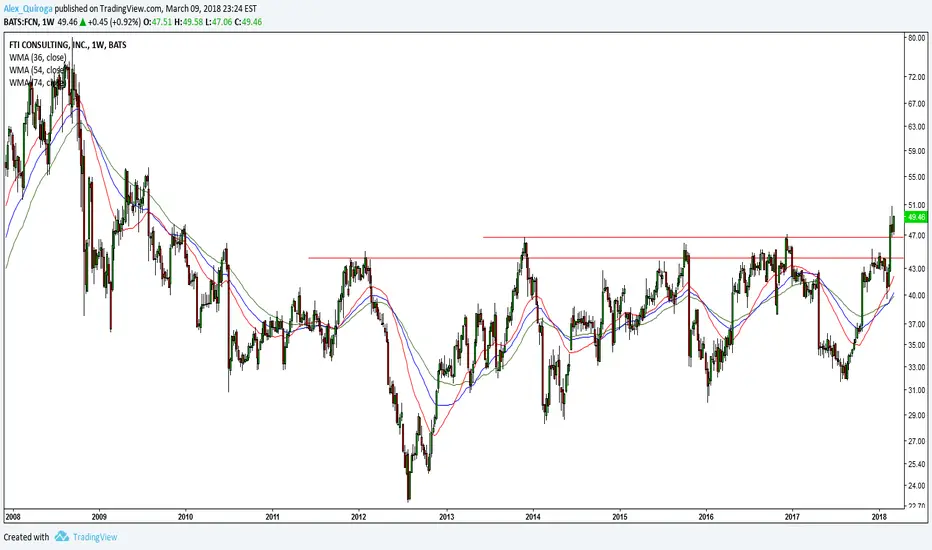The height and width of the screenshot is (550, 932).
Task: Open the TradingView link in footer
Action: pyautogui.click(x=95, y=537)
